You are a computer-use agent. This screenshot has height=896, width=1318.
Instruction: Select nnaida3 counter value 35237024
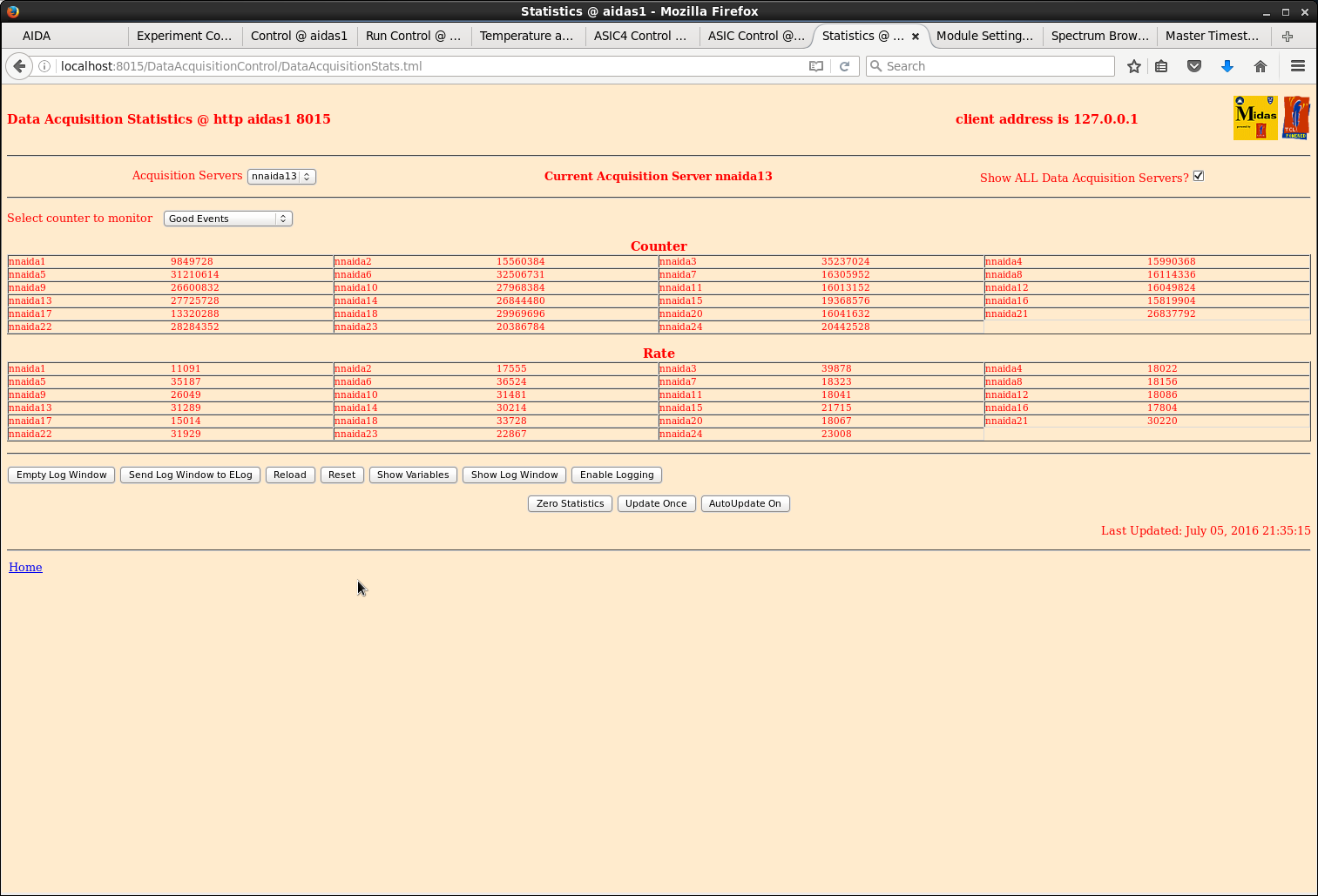point(845,261)
